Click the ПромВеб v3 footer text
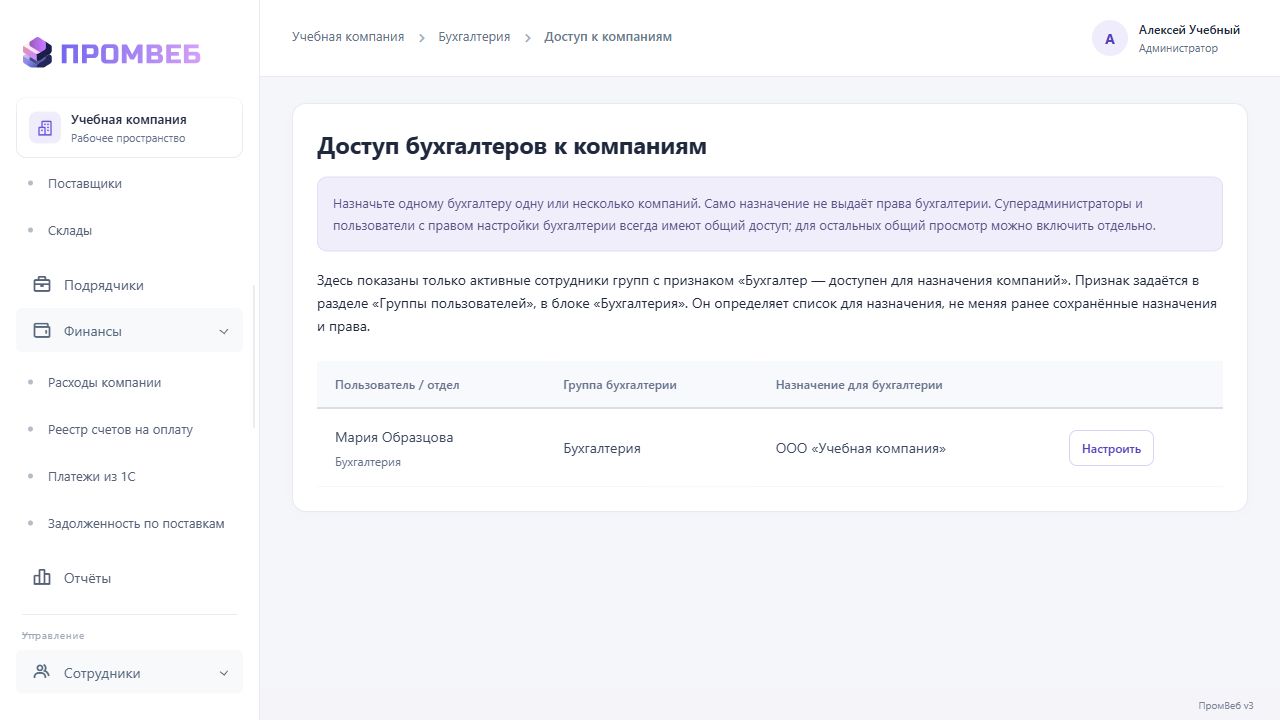This screenshot has width=1280, height=720. [x=1226, y=705]
